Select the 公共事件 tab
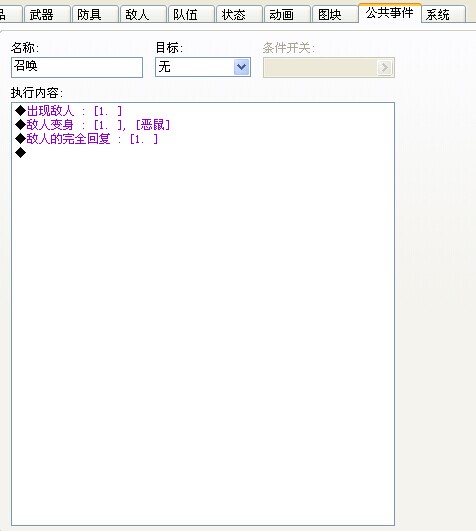Viewport: 476px width, 531px height. point(390,13)
